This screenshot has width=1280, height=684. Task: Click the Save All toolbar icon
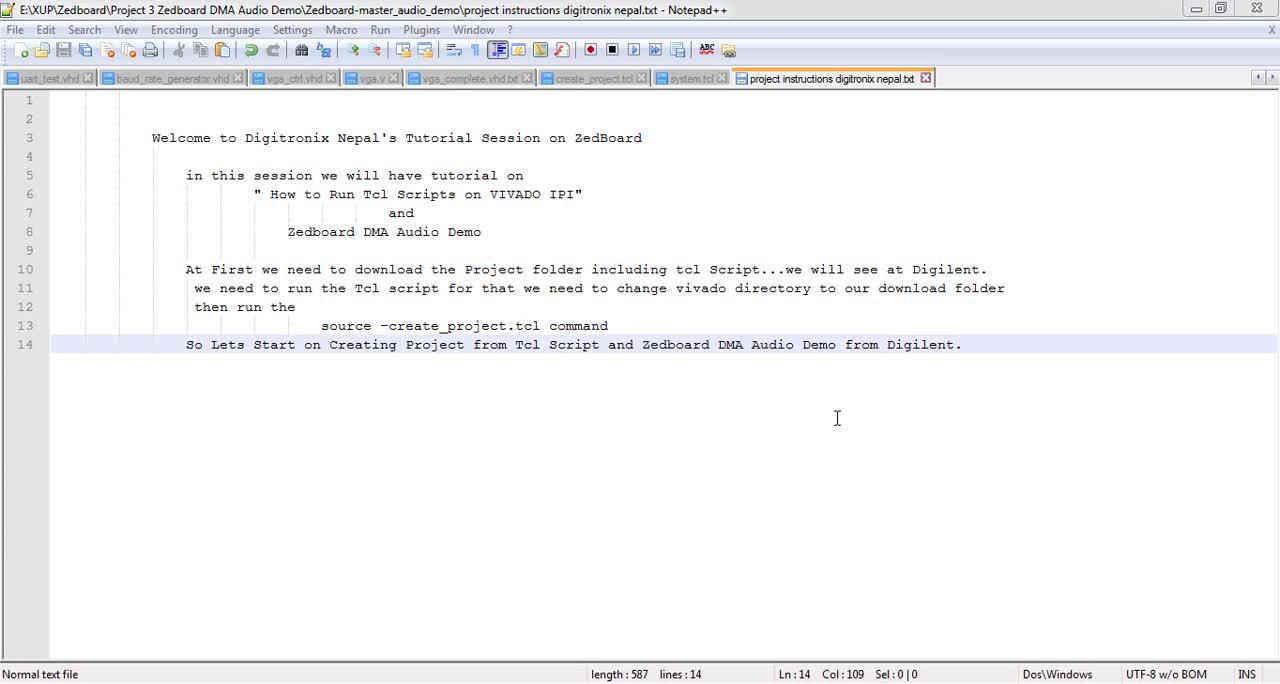85,50
